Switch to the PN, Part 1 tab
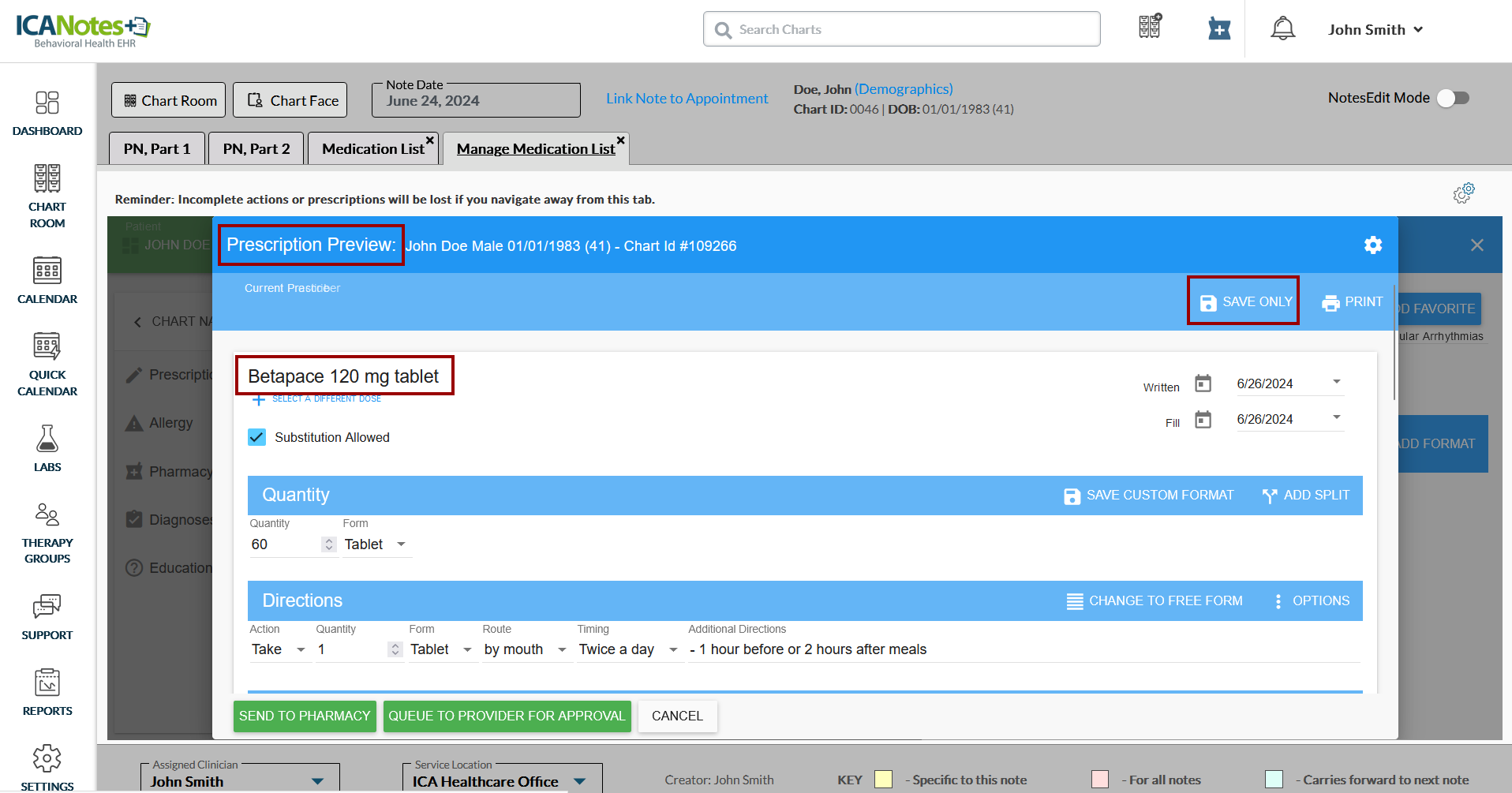This screenshot has width=1512, height=793. pyautogui.click(x=157, y=148)
